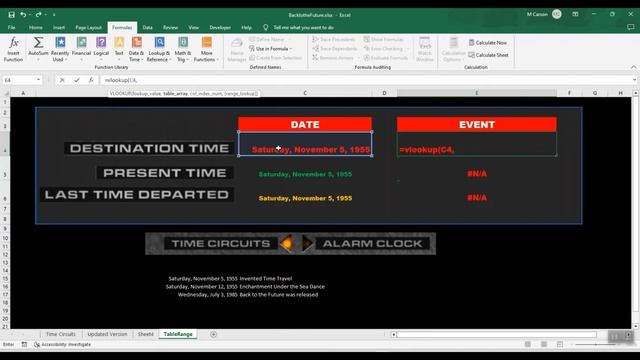Image resolution: width=640 pixels, height=360 pixels.
Task: Click the fx button beside the formula bar
Action: [91, 80]
